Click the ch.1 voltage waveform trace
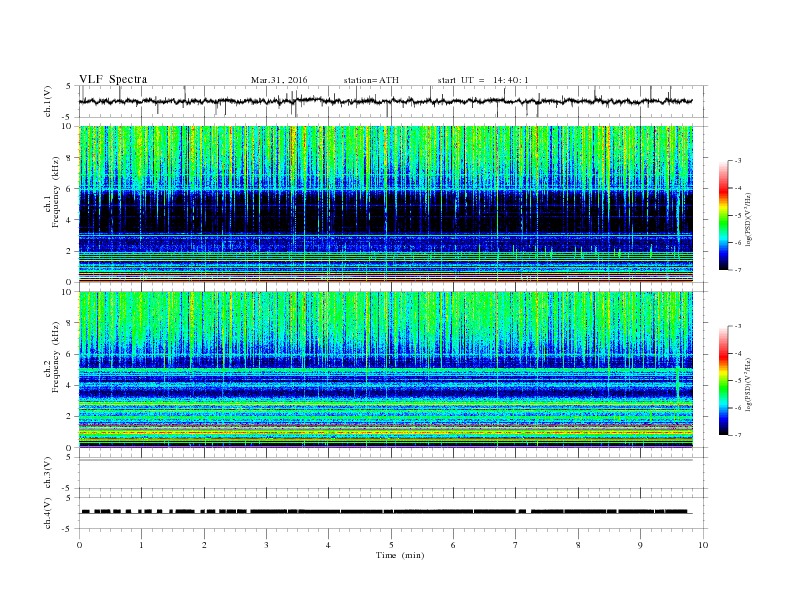The image size is (792, 612). point(385,101)
